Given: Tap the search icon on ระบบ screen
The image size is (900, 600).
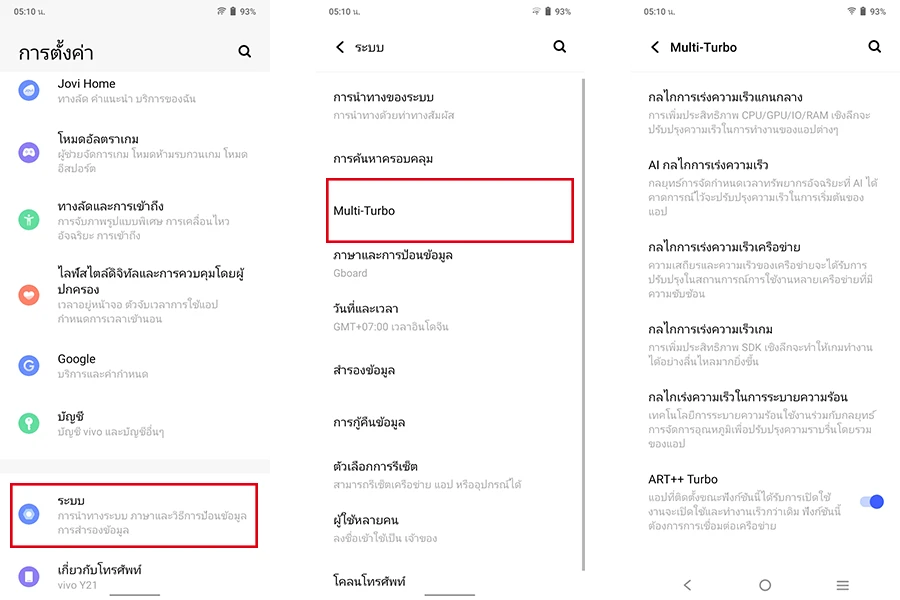Looking at the screenshot, I should pos(560,47).
